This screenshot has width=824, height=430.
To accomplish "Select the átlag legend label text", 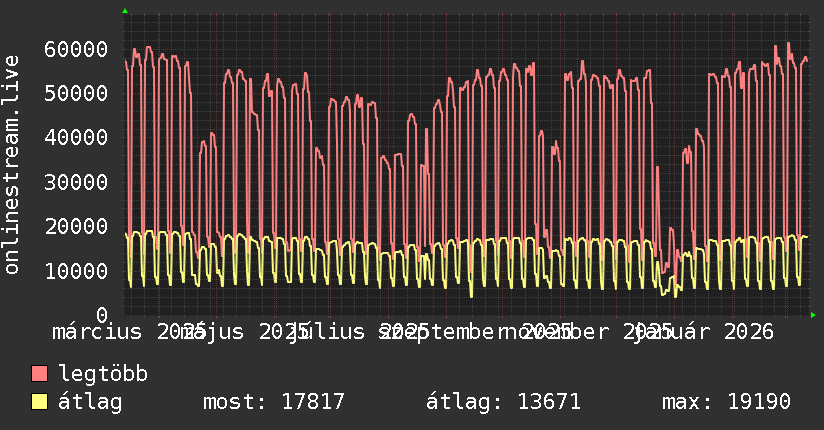I will (x=90, y=402).
